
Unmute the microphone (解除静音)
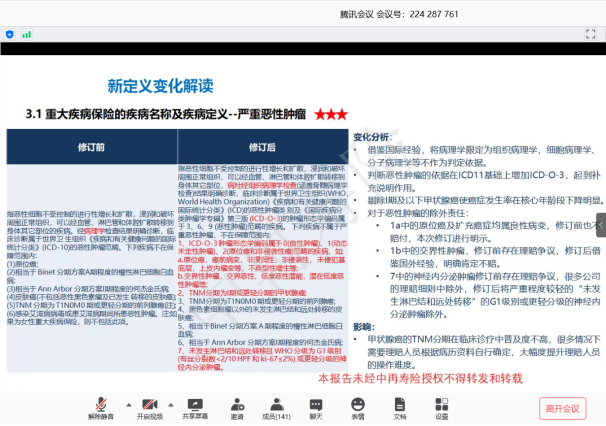tap(100, 407)
